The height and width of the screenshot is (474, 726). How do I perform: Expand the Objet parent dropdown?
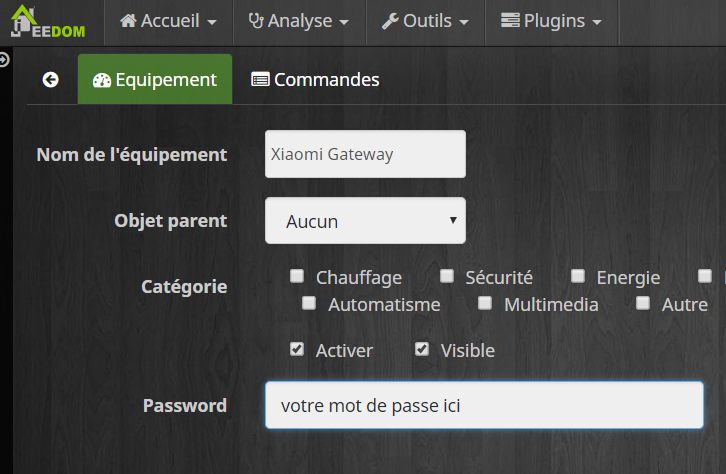tap(365, 220)
